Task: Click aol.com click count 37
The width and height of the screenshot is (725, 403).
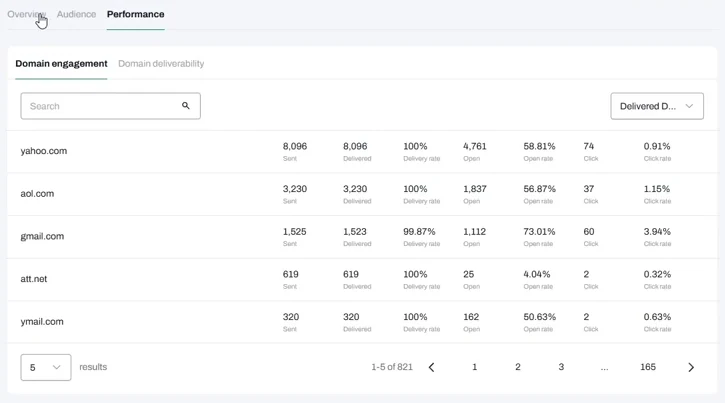Action: click(x=589, y=189)
